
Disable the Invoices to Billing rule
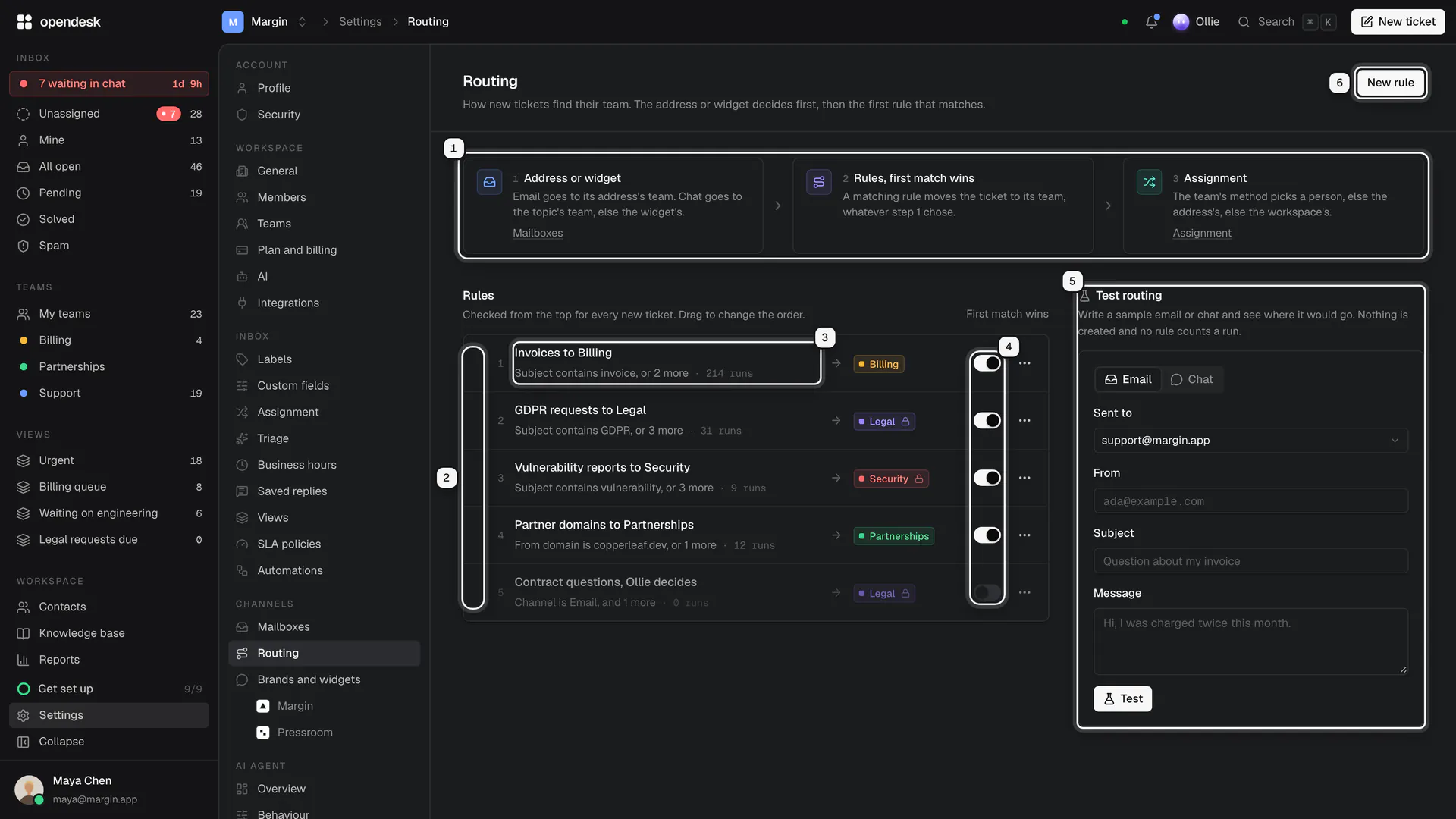pos(987,363)
